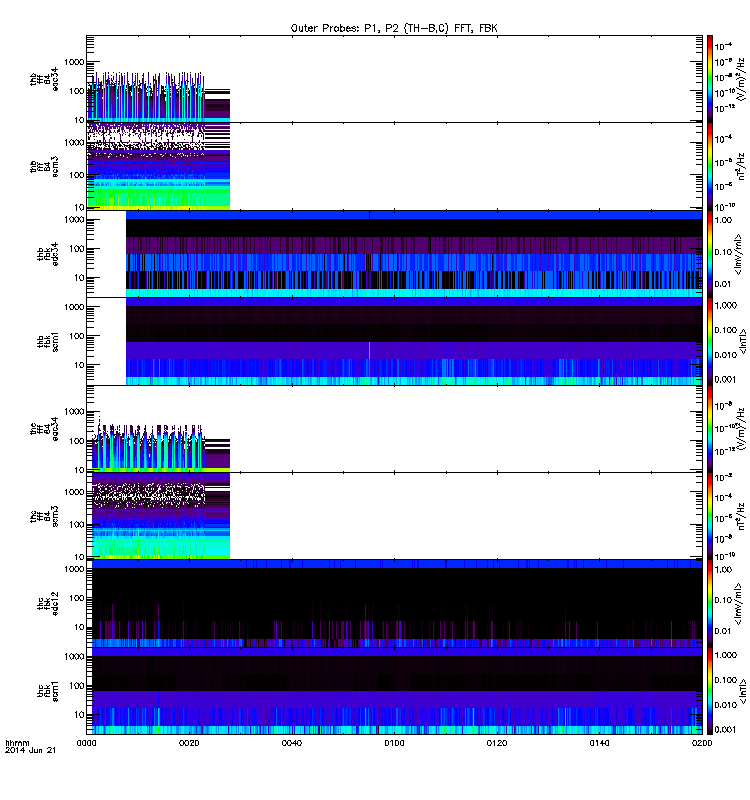
Task: Click the plot title "Outer Probes: P1, P2 (TH-B,C) FFT, FBK"
Action: pyautogui.click(x=394, y=29)
